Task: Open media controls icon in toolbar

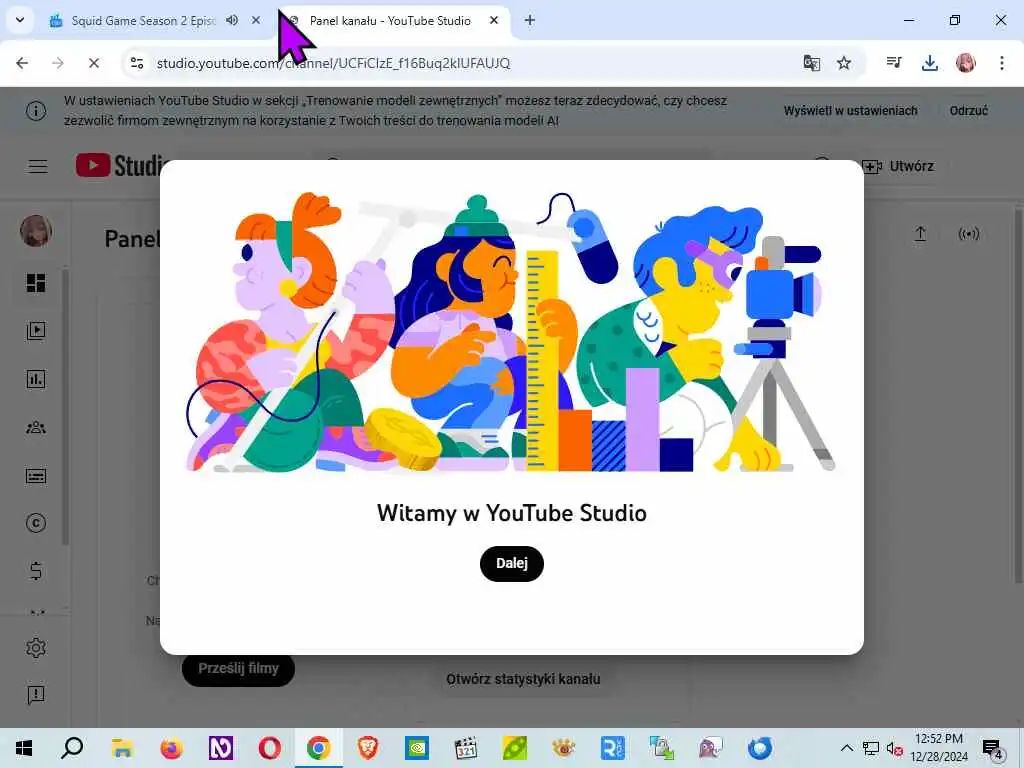Action: (x=894, y=63)
